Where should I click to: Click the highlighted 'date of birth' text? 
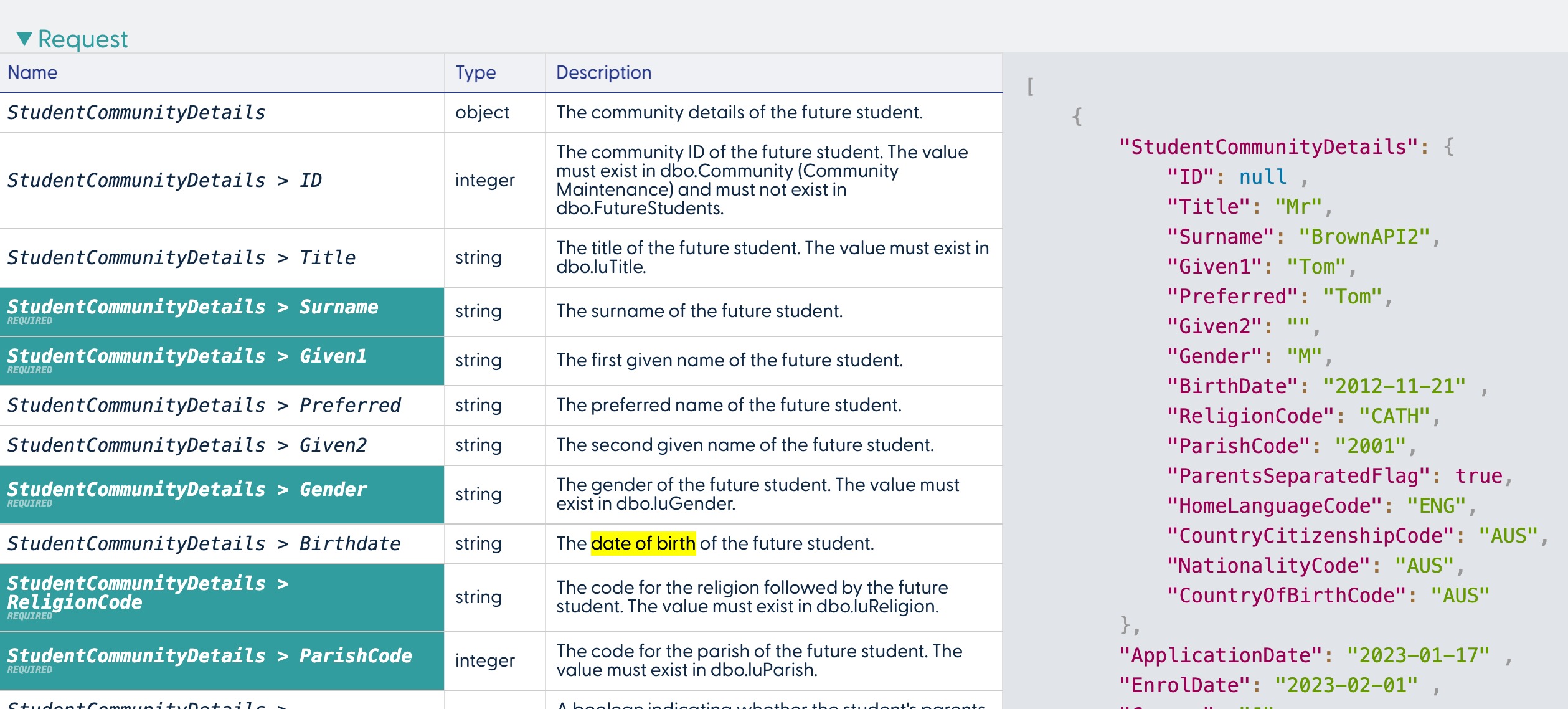tap(643, 543)
